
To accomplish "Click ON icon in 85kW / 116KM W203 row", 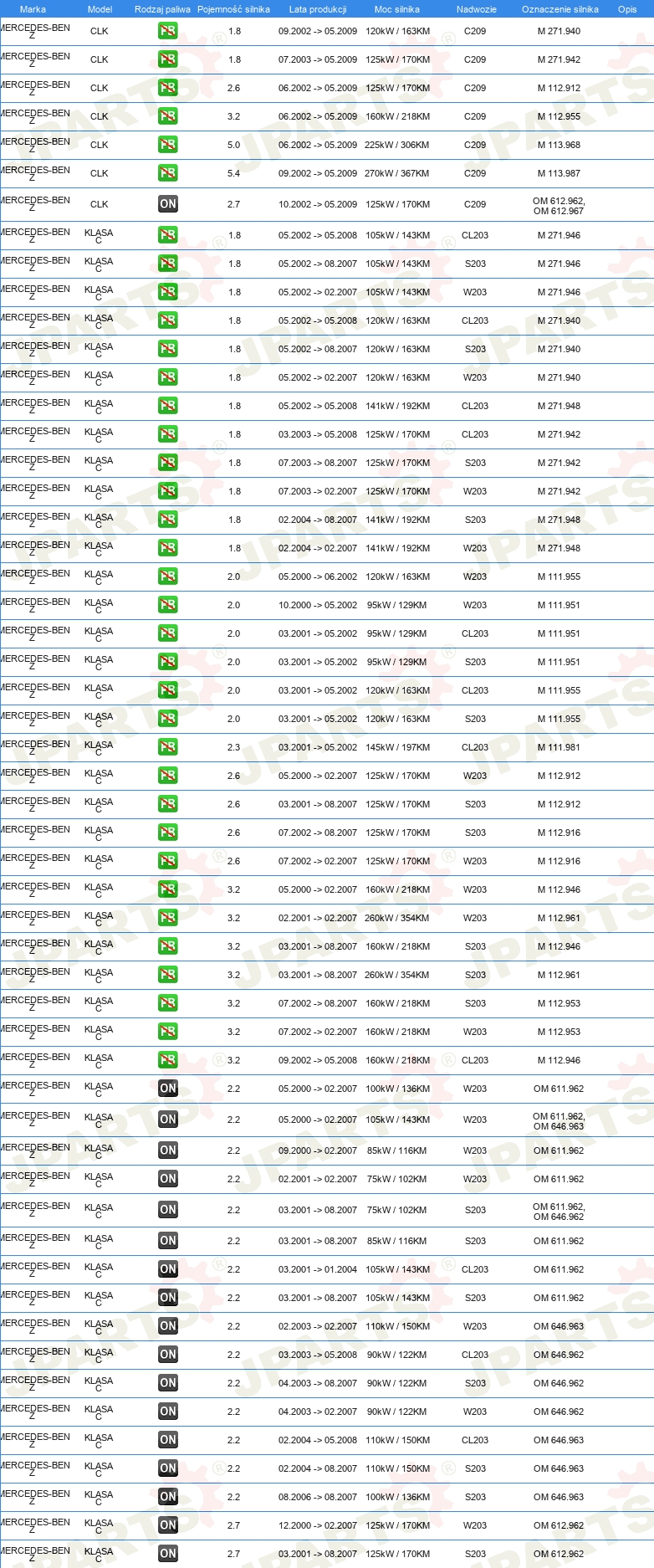I will pos(167,1150).
